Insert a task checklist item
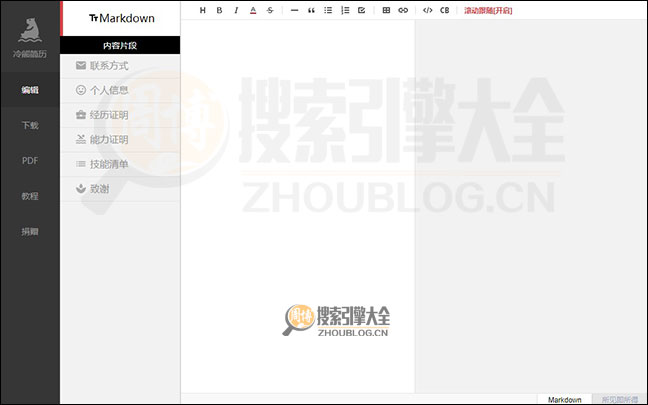This screenshot has width=648, height=405. point(362,10)
